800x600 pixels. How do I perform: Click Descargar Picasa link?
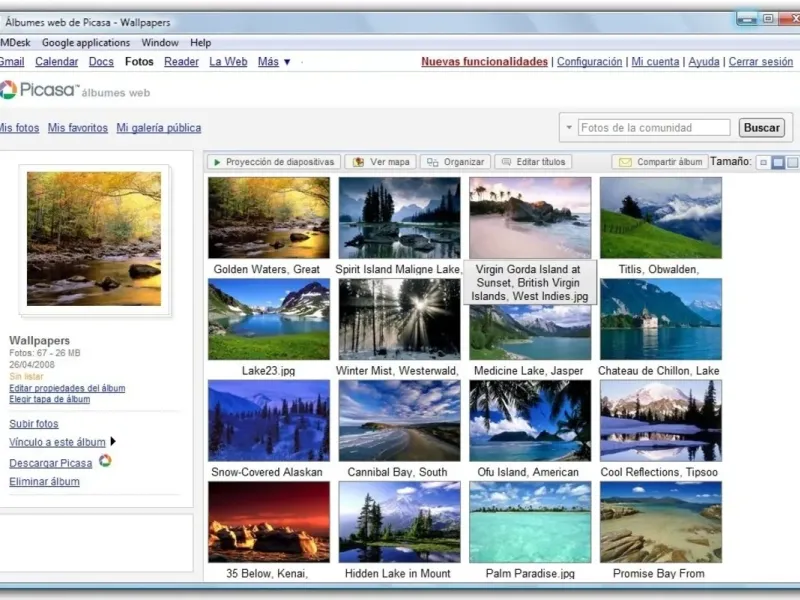point(51,463)
